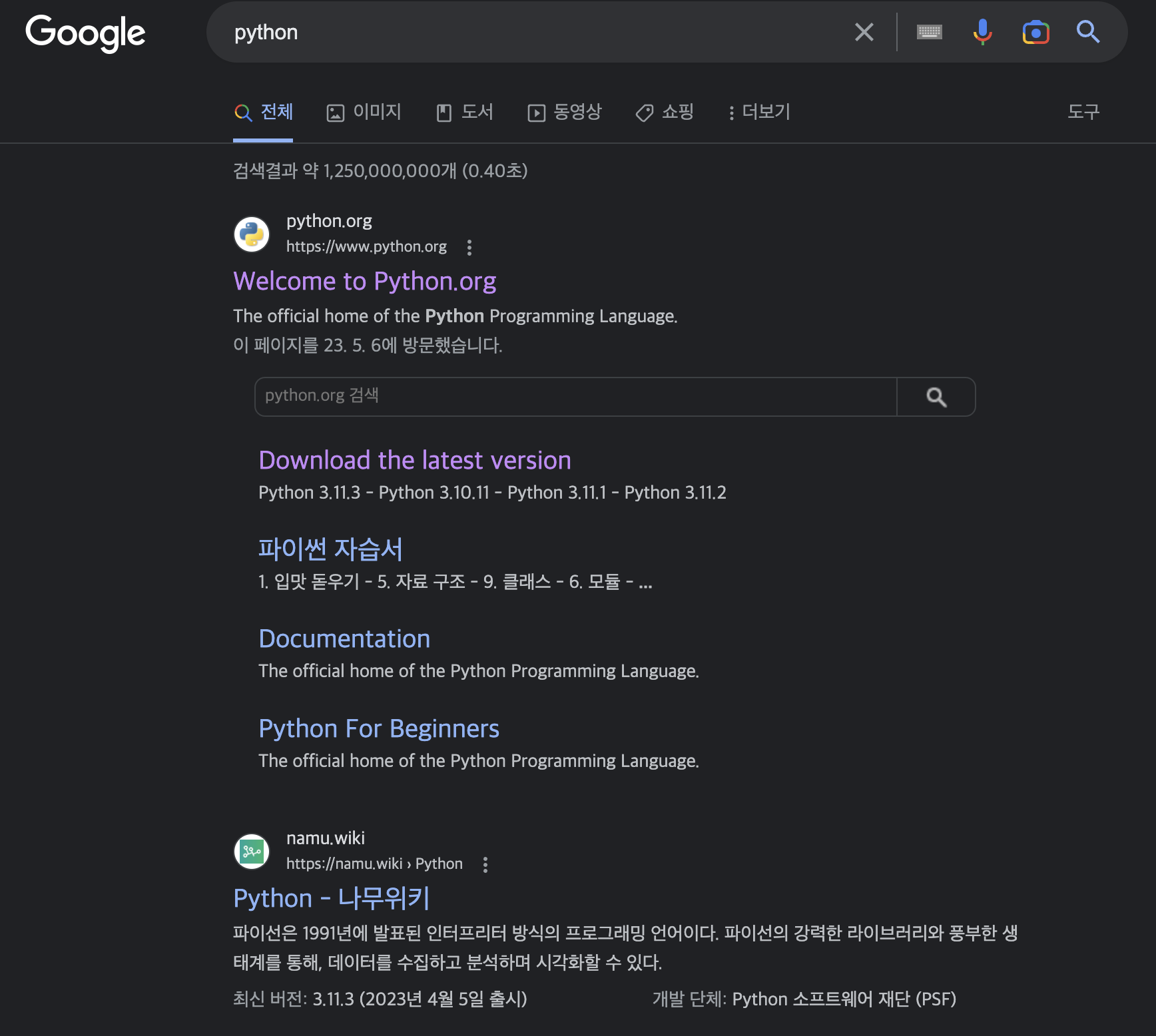Open Google Lens image search camera icon
Screen dimensions: 1156x1036
[x=1035, y=32]
